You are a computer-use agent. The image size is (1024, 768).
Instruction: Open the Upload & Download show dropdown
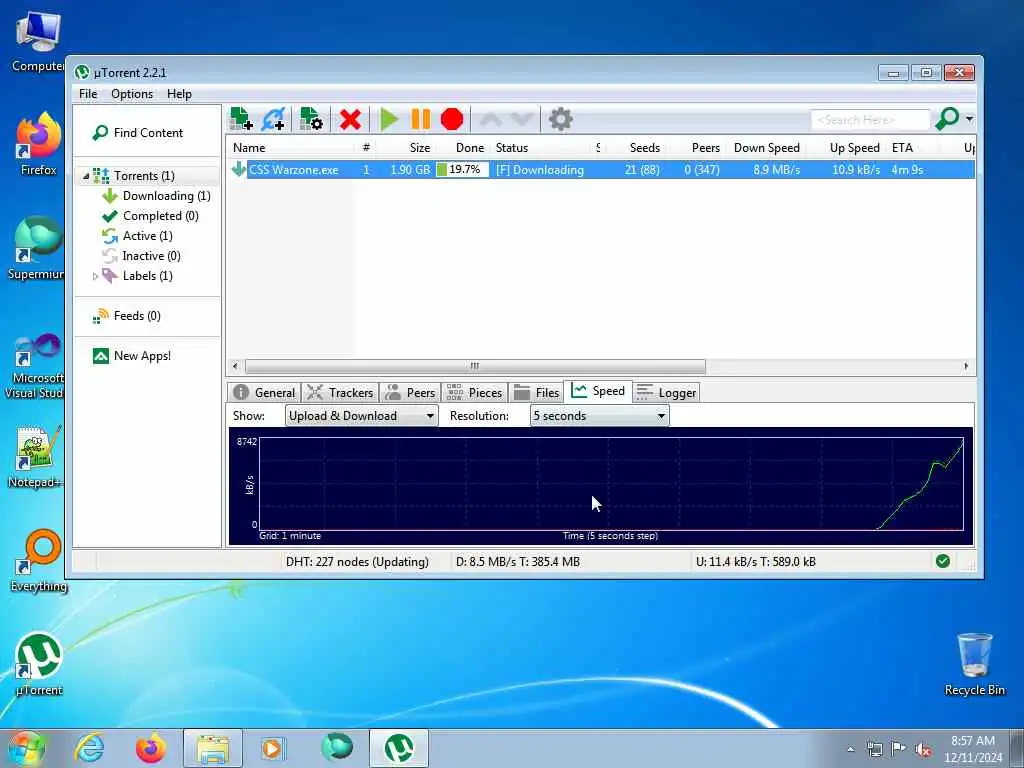pyautogui.click(x=361, y=416)
